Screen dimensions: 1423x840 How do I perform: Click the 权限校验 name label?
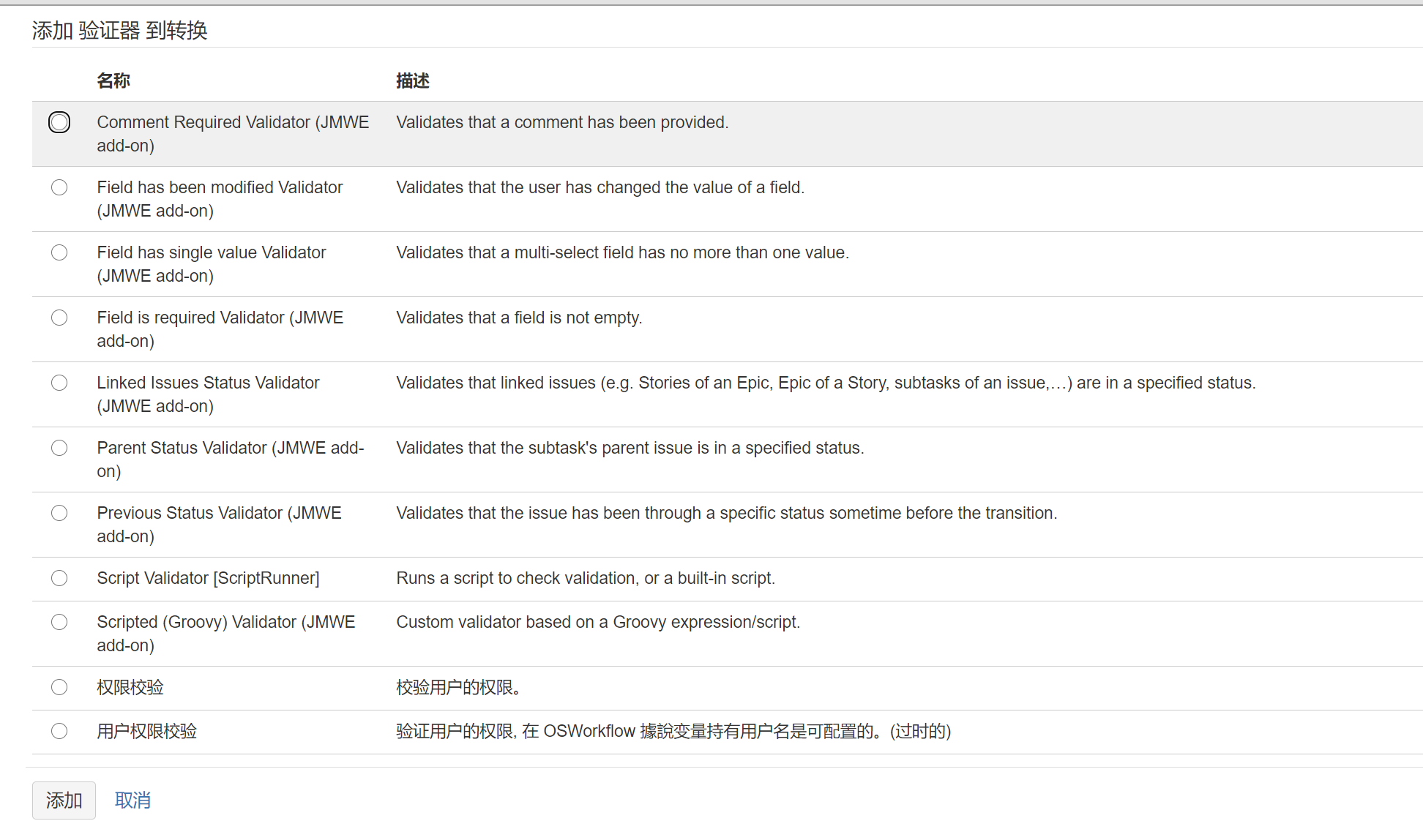[x=130, y=687]
